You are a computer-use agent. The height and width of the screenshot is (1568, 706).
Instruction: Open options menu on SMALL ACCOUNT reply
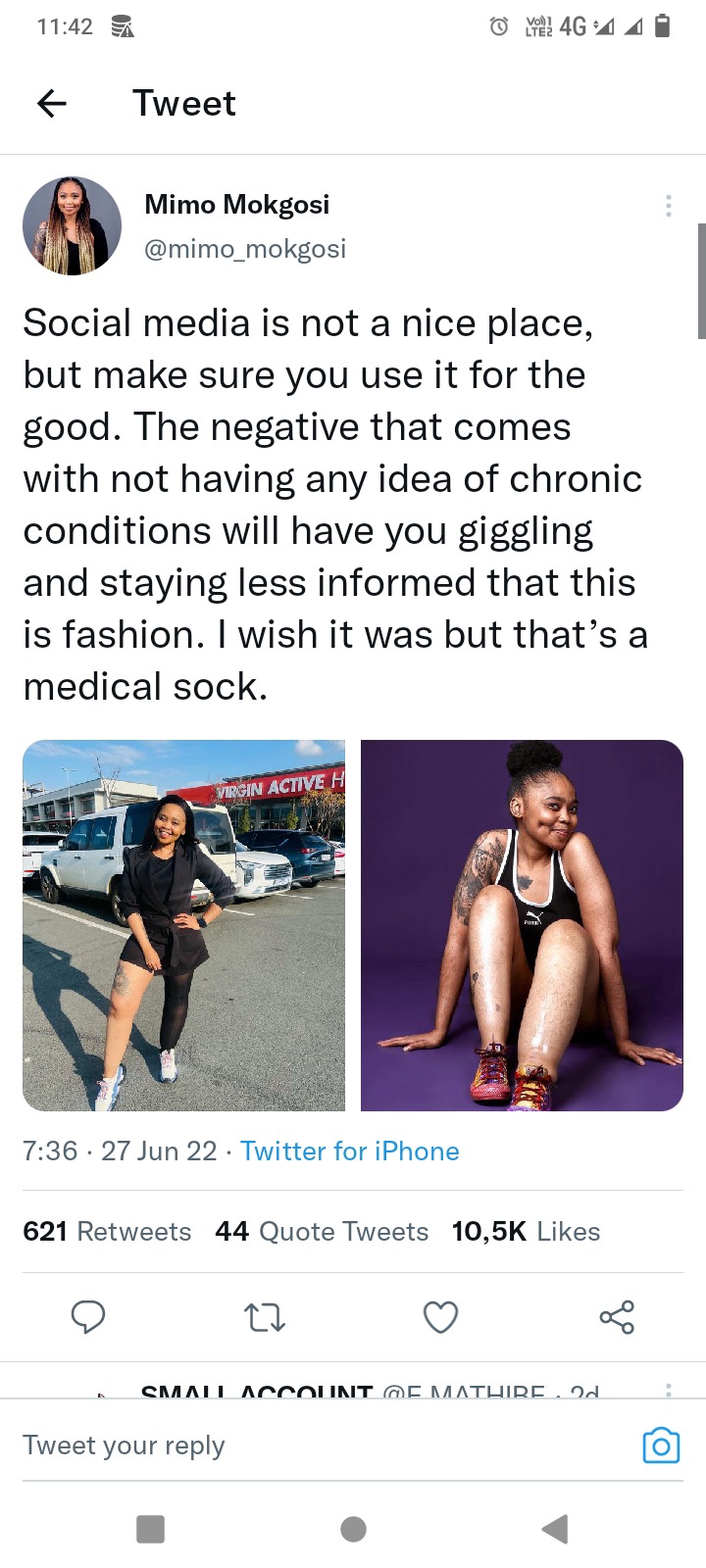pyautogui.click(x=668, y=1390)
